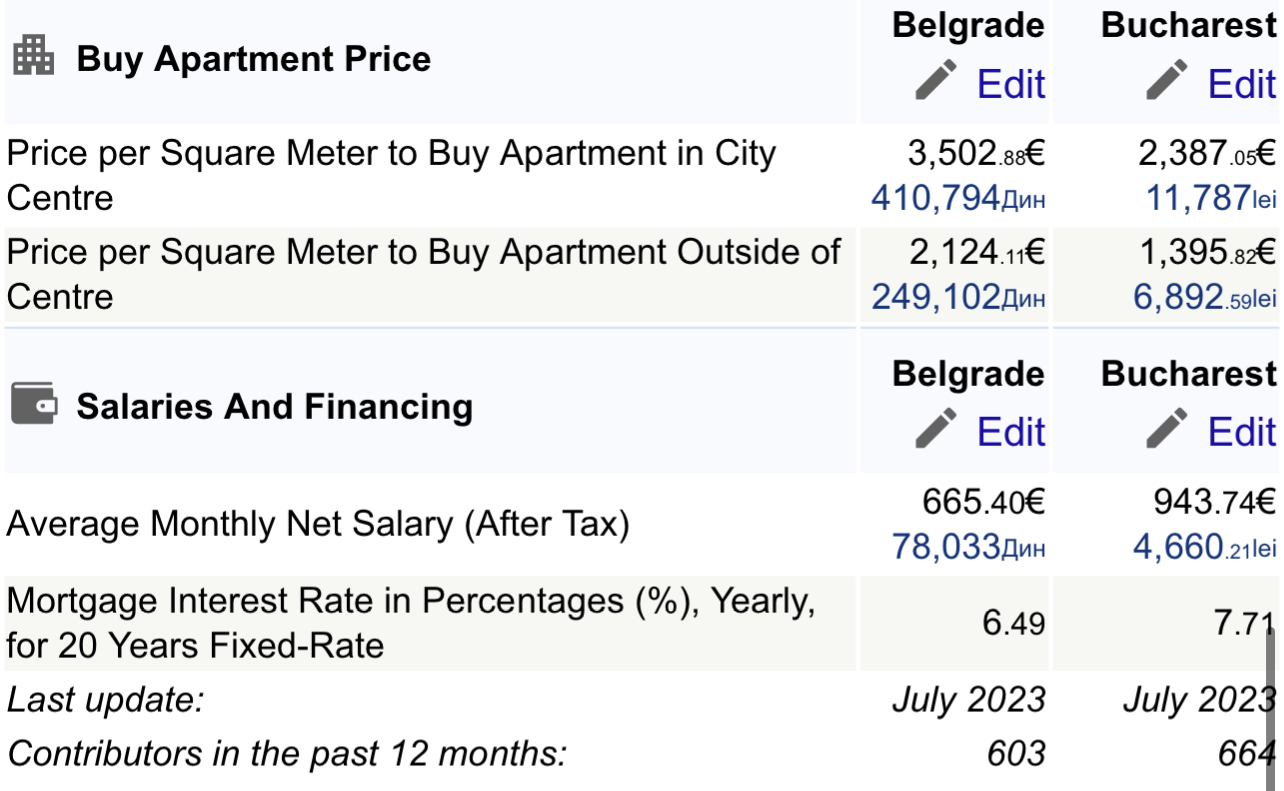The height and width of the screenshot is (791, 1284).
Task: Open Belgrade's Edit link for salaries and financing
Action: point(1011,432)
